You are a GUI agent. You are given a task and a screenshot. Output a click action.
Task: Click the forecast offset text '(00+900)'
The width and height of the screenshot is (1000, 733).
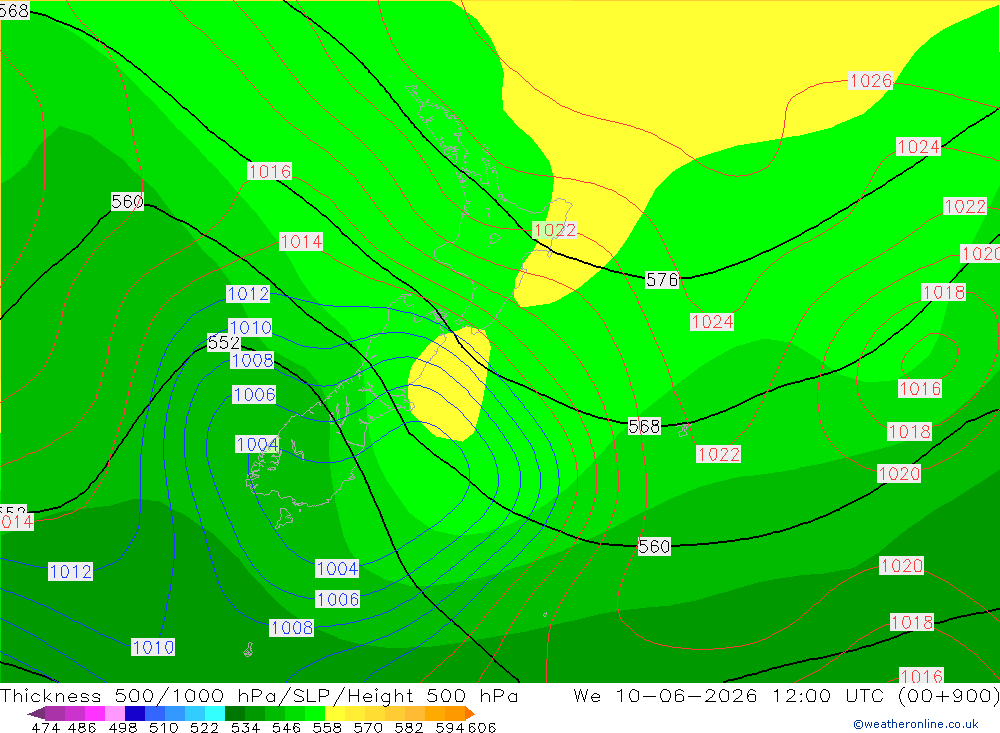click(x=948, y=695)
